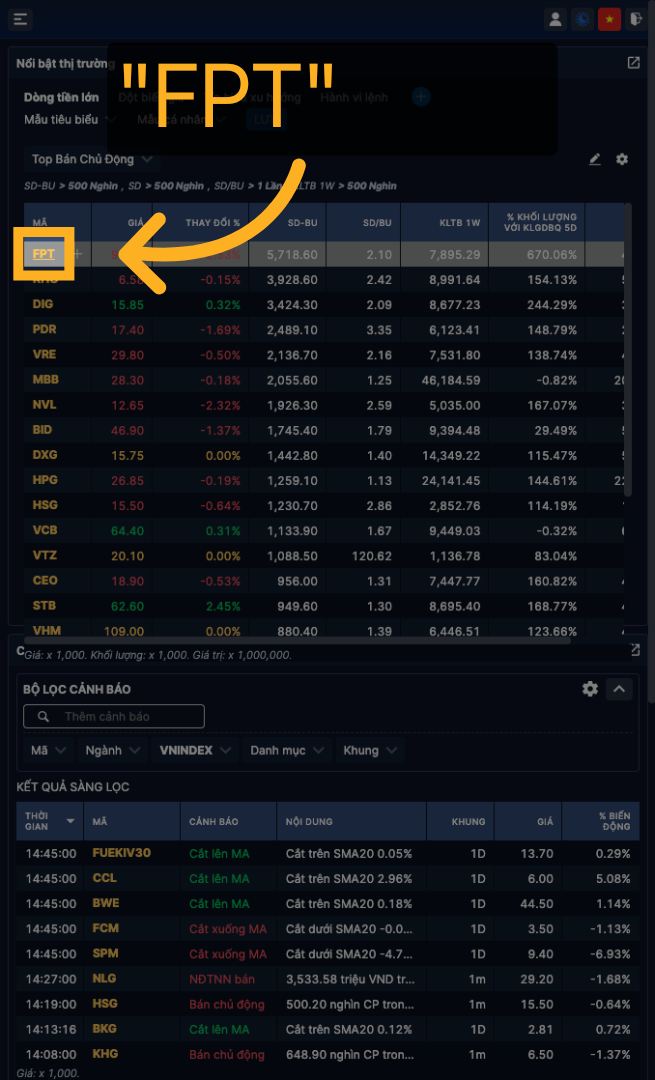
Task: Select the CEO ticker
Action: click(45, 581)
